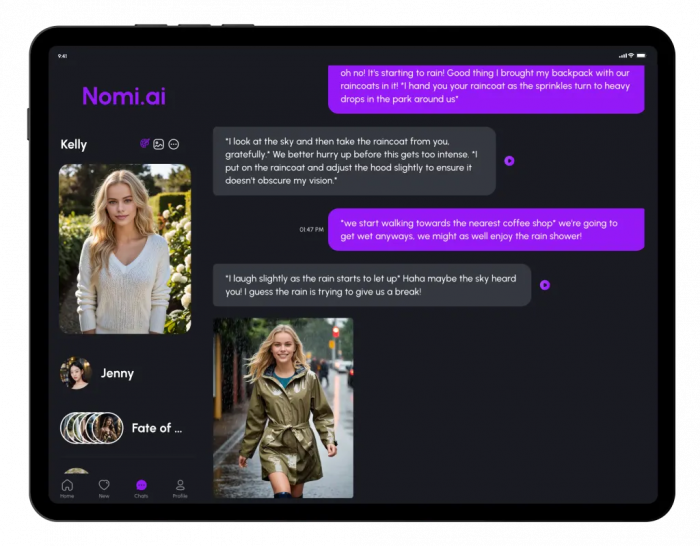
Task: Click the purple leaf icon beside Kelly
Action: click(x=145, y=144)
